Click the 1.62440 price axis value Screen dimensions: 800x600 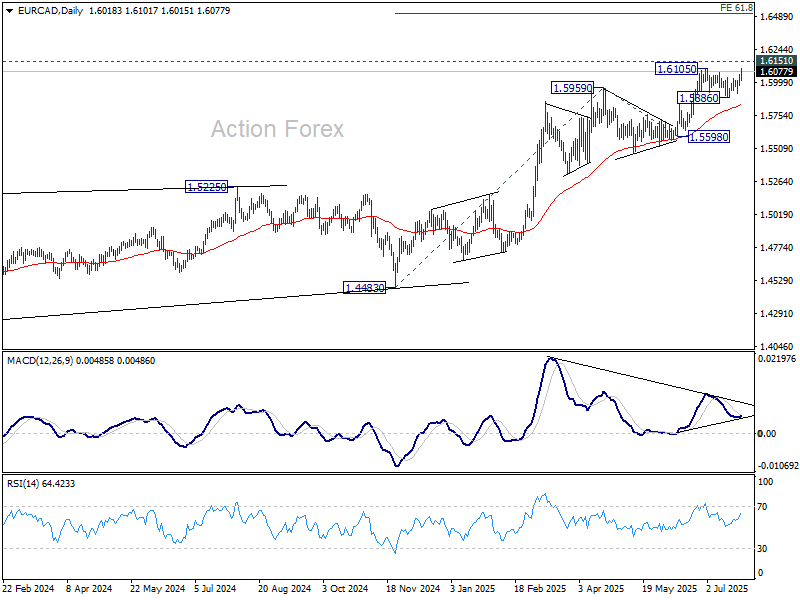[x=777, y=49]
